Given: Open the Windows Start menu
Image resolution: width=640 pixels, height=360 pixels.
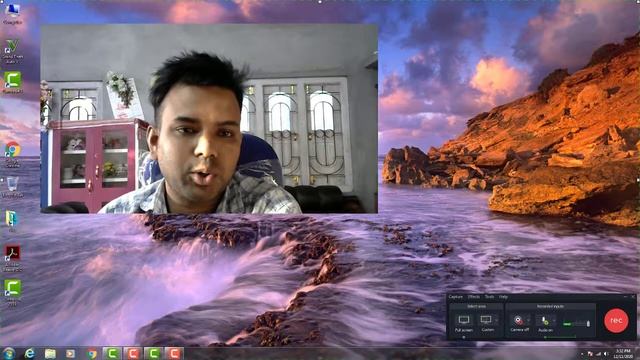Looking at the screenshot, I should 9,353.
